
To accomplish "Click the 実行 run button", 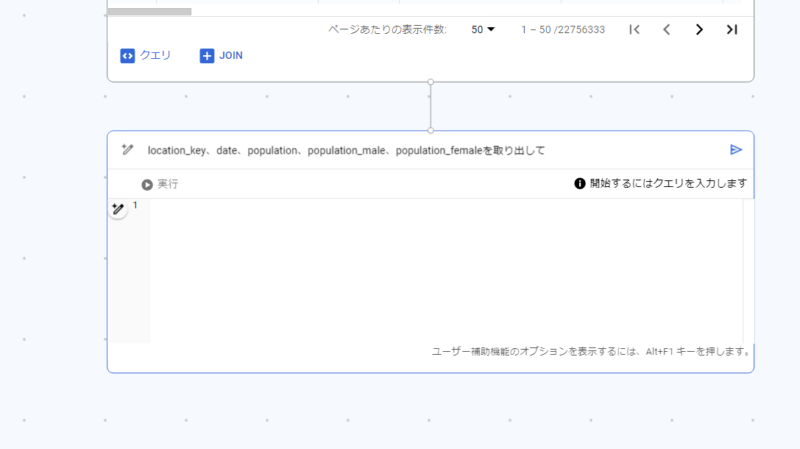I will click(160, 184).
